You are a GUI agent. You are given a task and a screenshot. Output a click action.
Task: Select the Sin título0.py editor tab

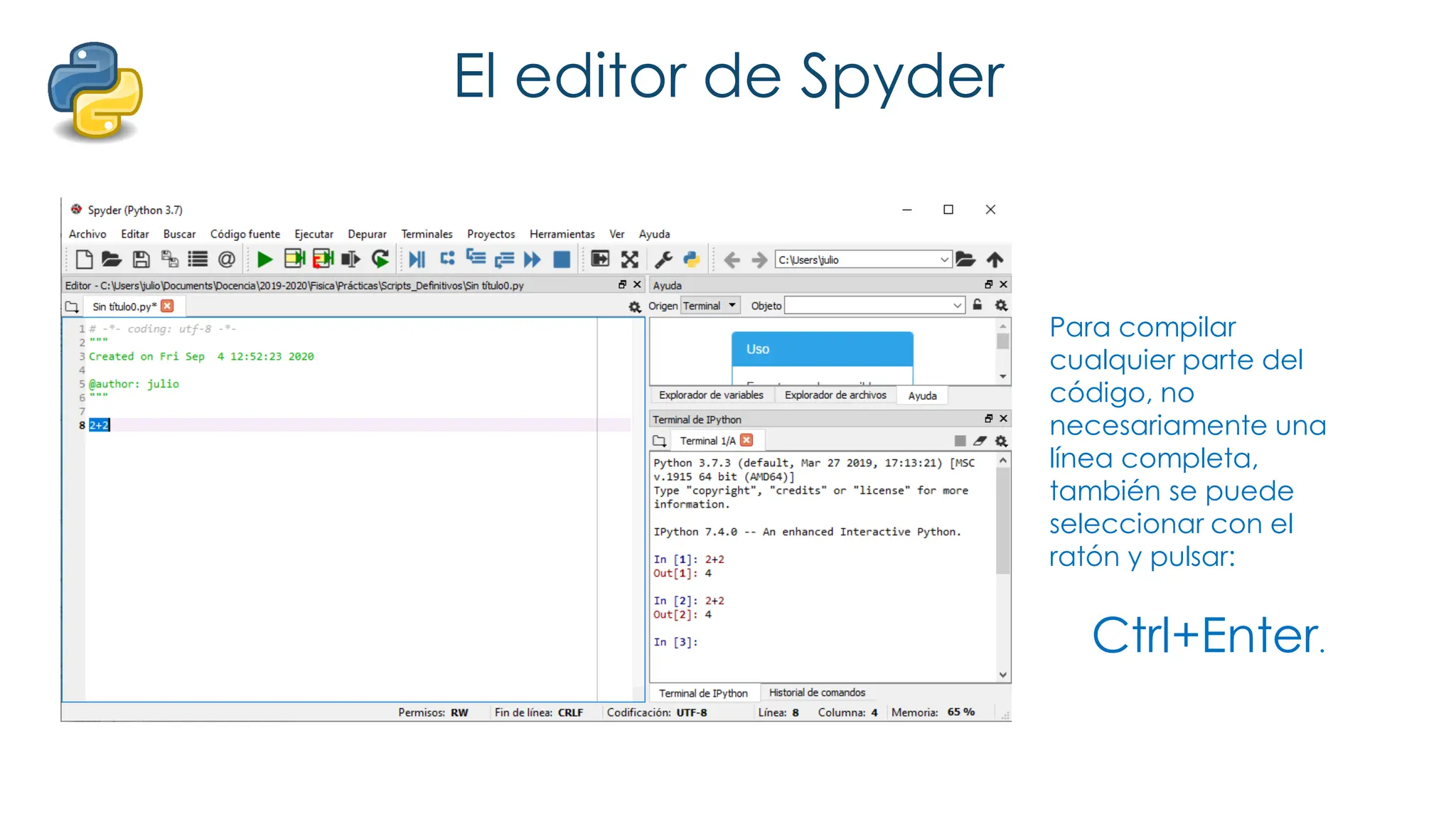pos(125,306)
